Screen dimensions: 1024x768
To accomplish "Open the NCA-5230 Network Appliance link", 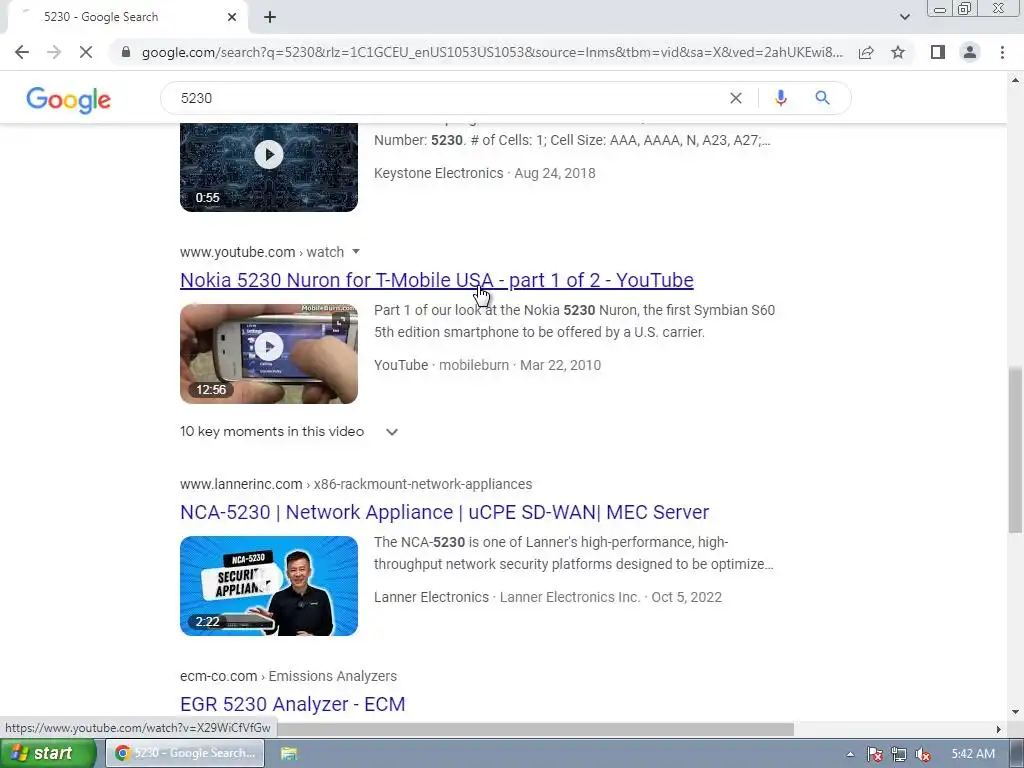I will click(444, 512).
